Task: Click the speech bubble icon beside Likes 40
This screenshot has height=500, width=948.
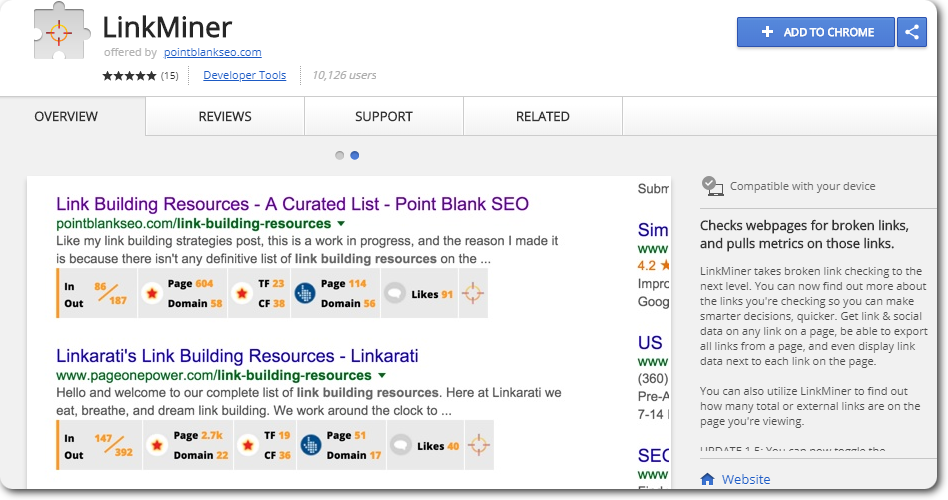Action: (400, 445)
